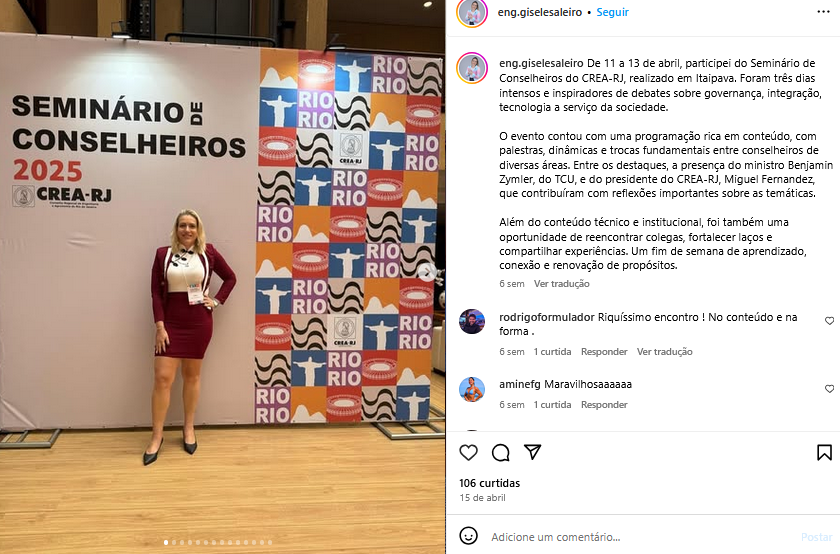
Task: Advance to the next carousel photo arrow
Action: (x=426, y=272)
